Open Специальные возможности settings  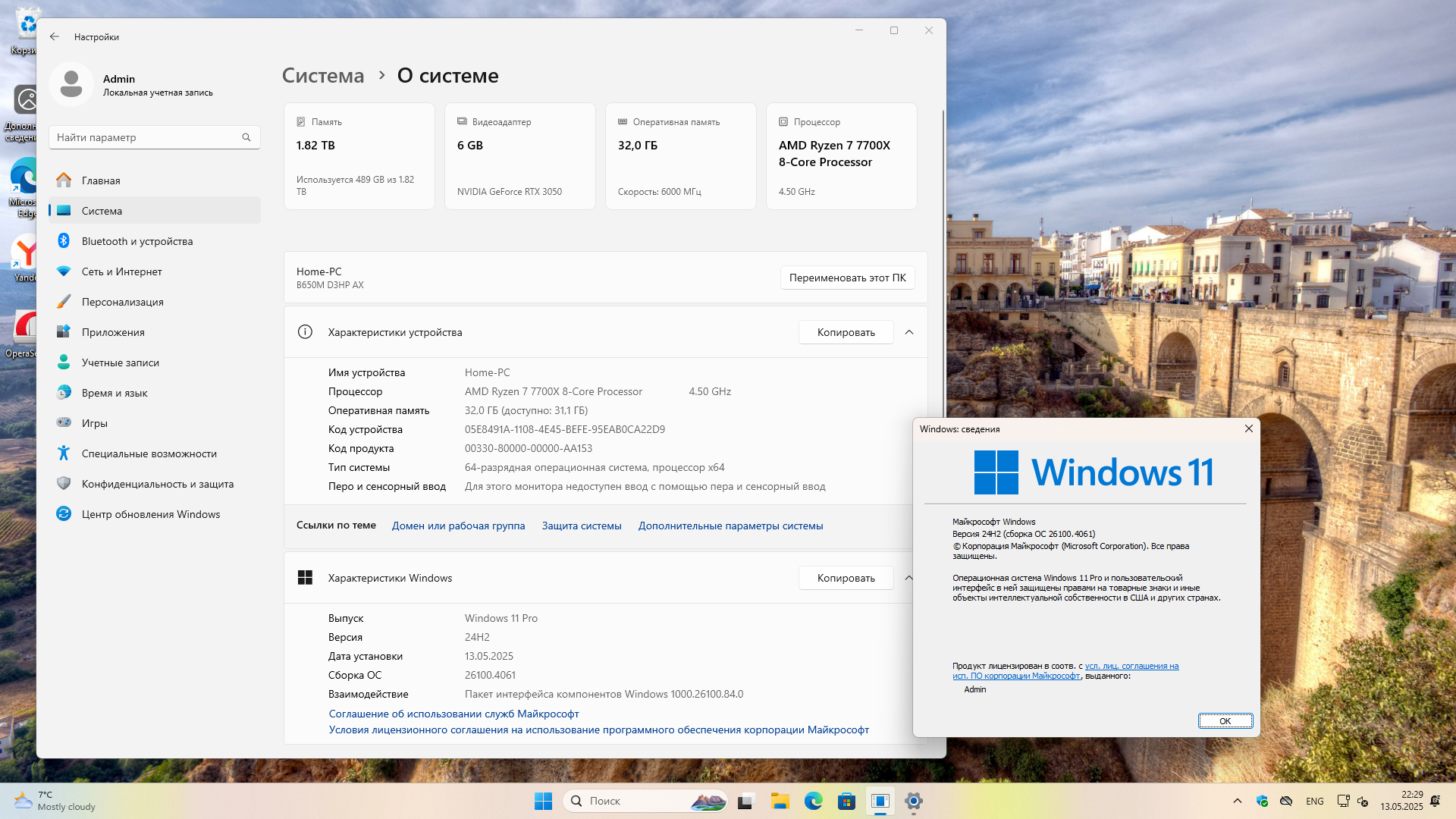click(149, 453)
